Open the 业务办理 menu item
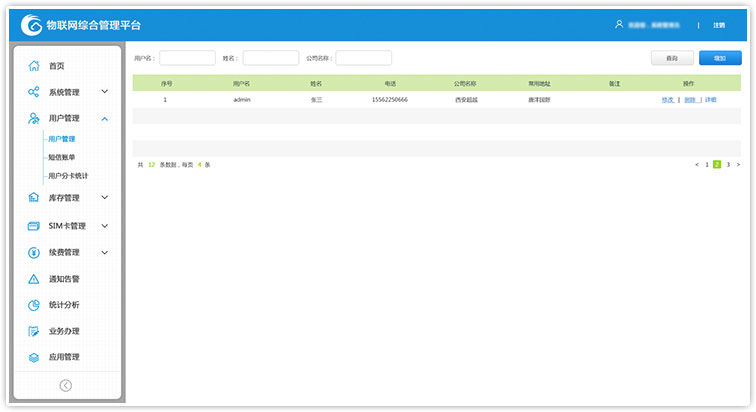 tap(64, 331)
